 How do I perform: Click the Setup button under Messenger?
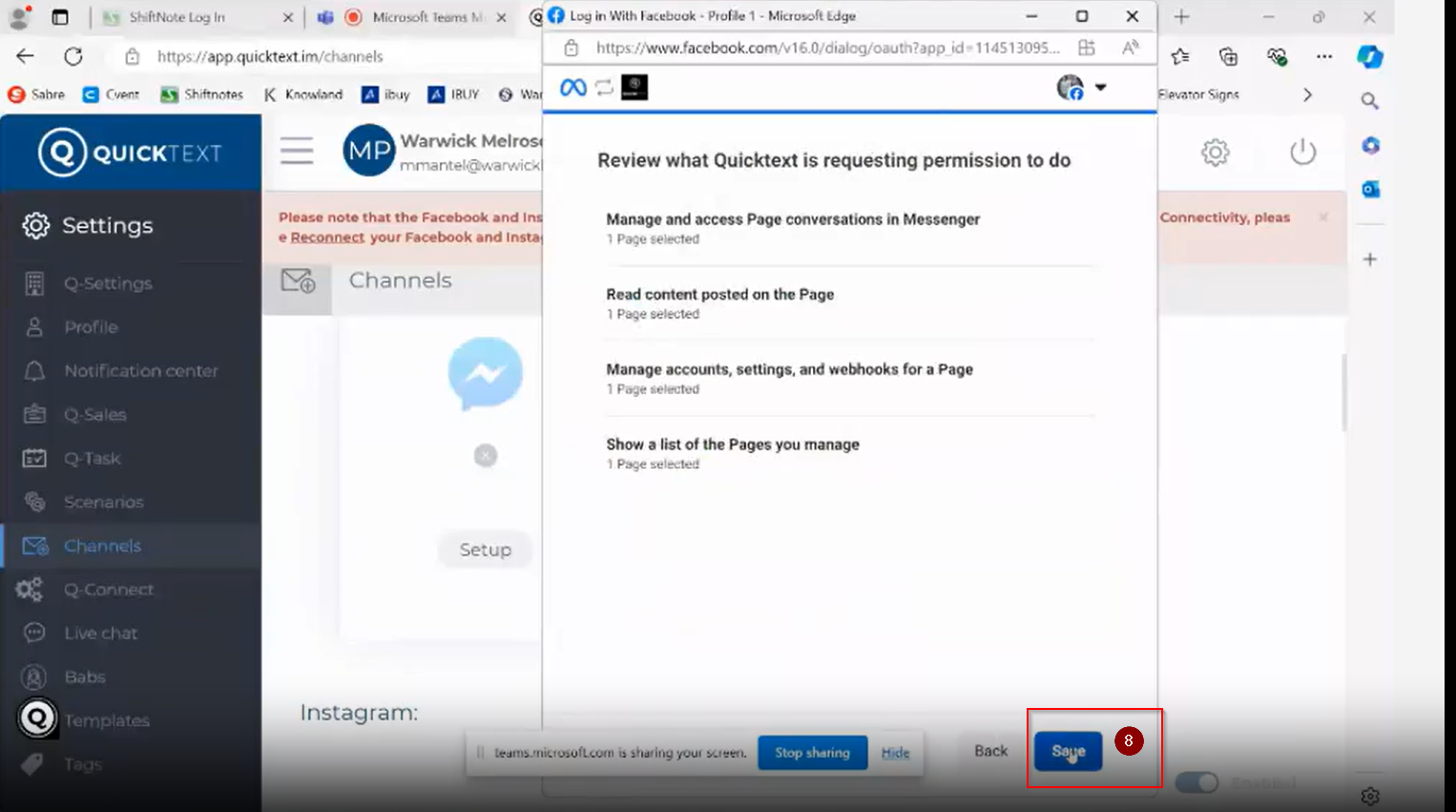pyautogui.click(x=485, y=550)
